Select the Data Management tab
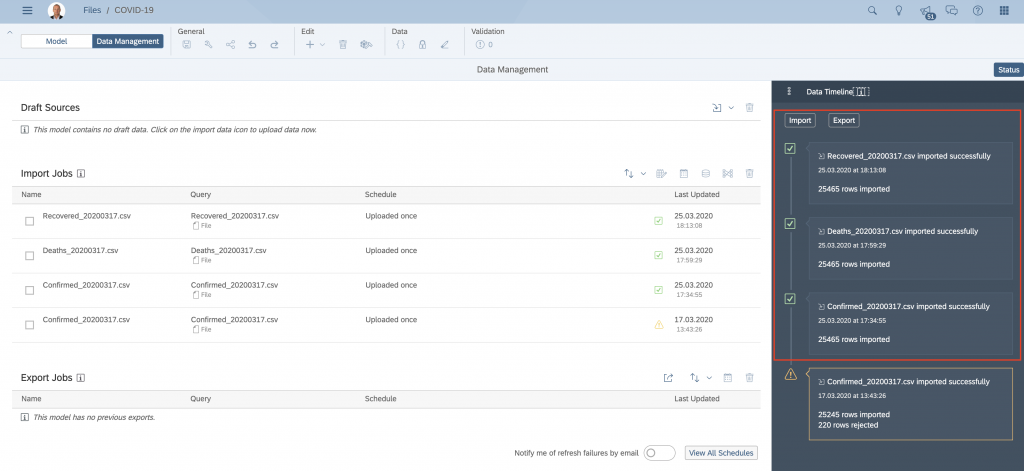1024x471 pixels. pos(127,41)
